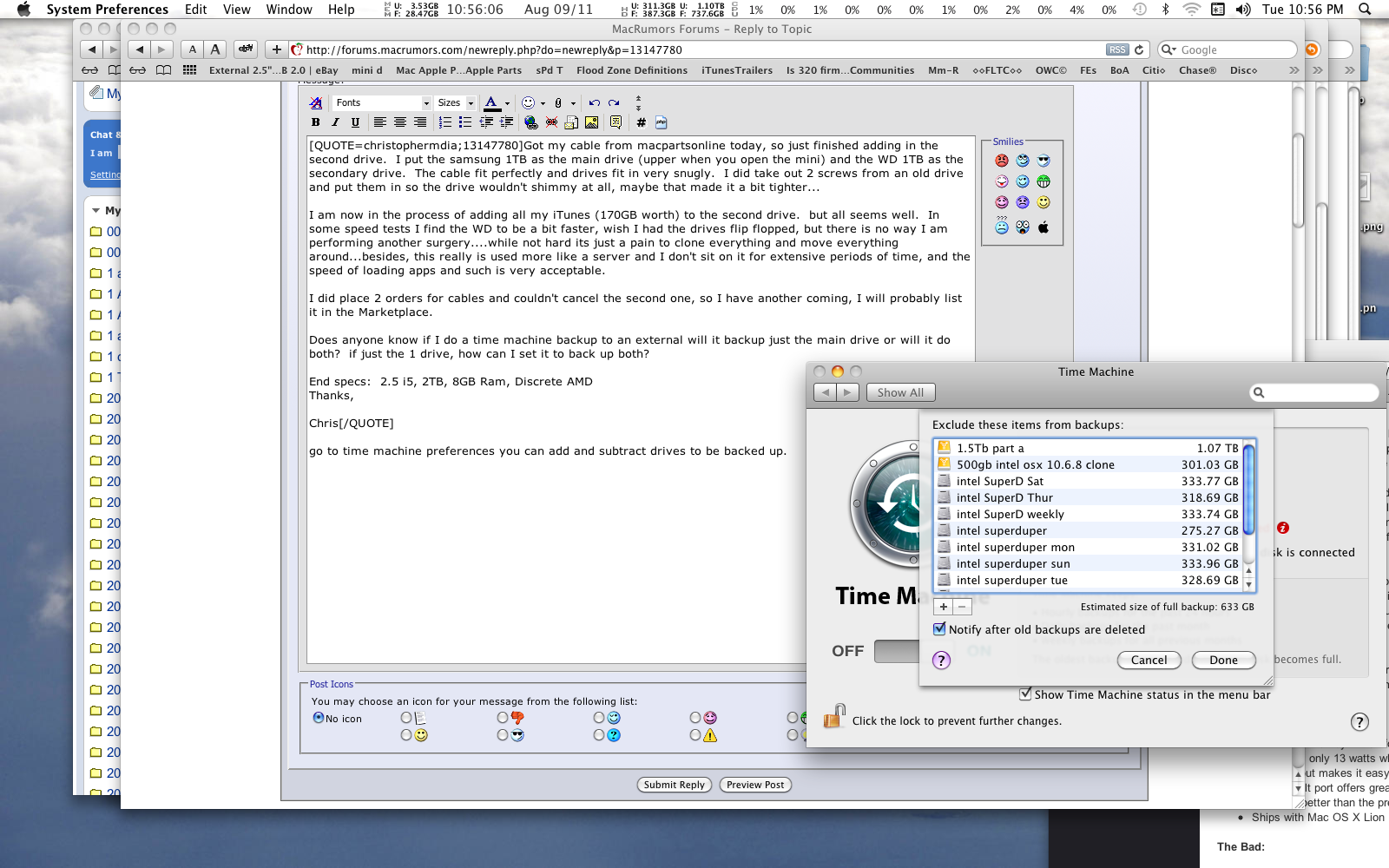This screenshot has width=1389, height=868.
Task: Click the Remove Text Formatting icon
Action: point(316,103)
